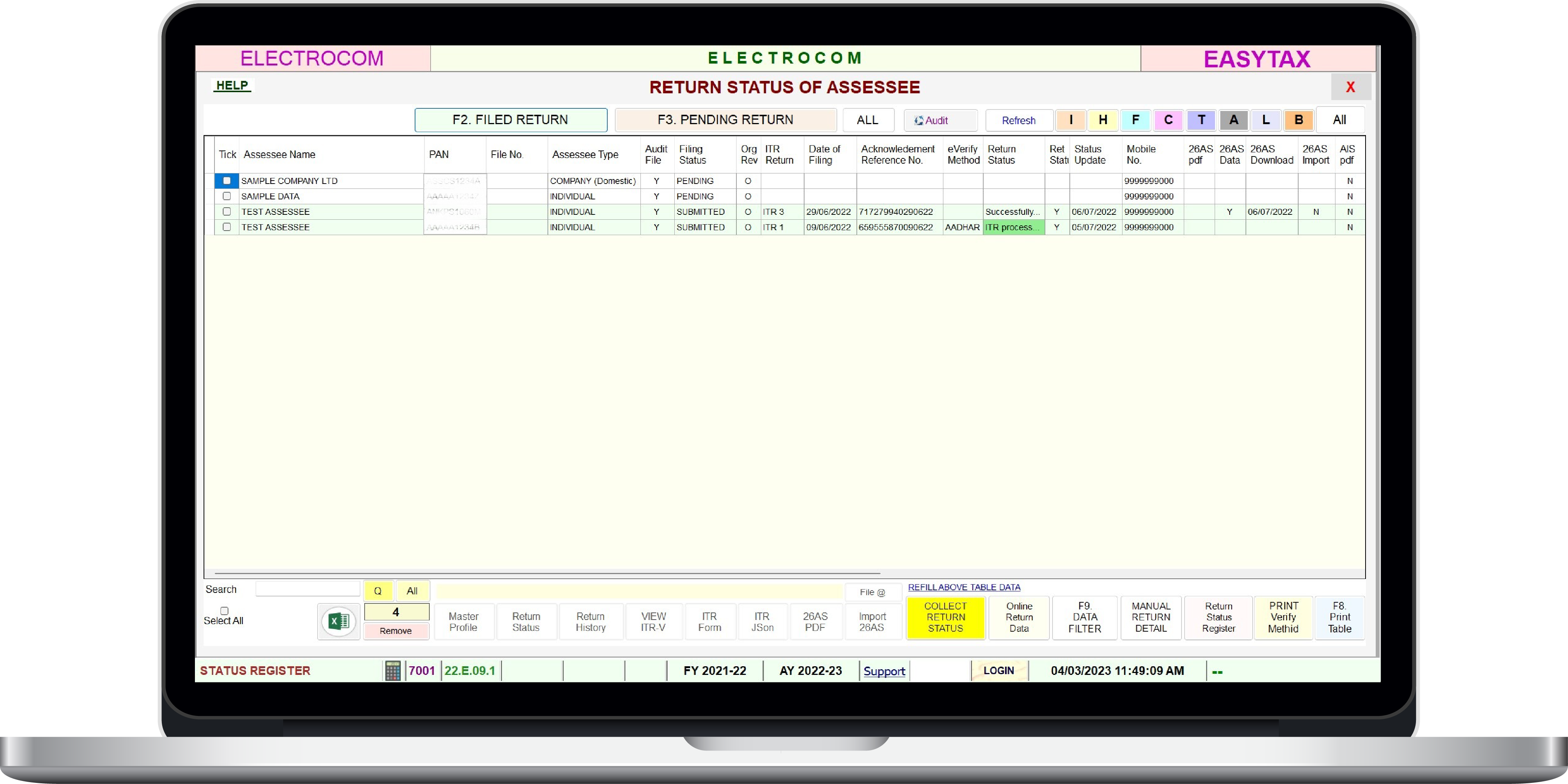Viewport: 1568px width, 784px height.
Task: Click the Search input field
Action: click(x=308, y=589)
